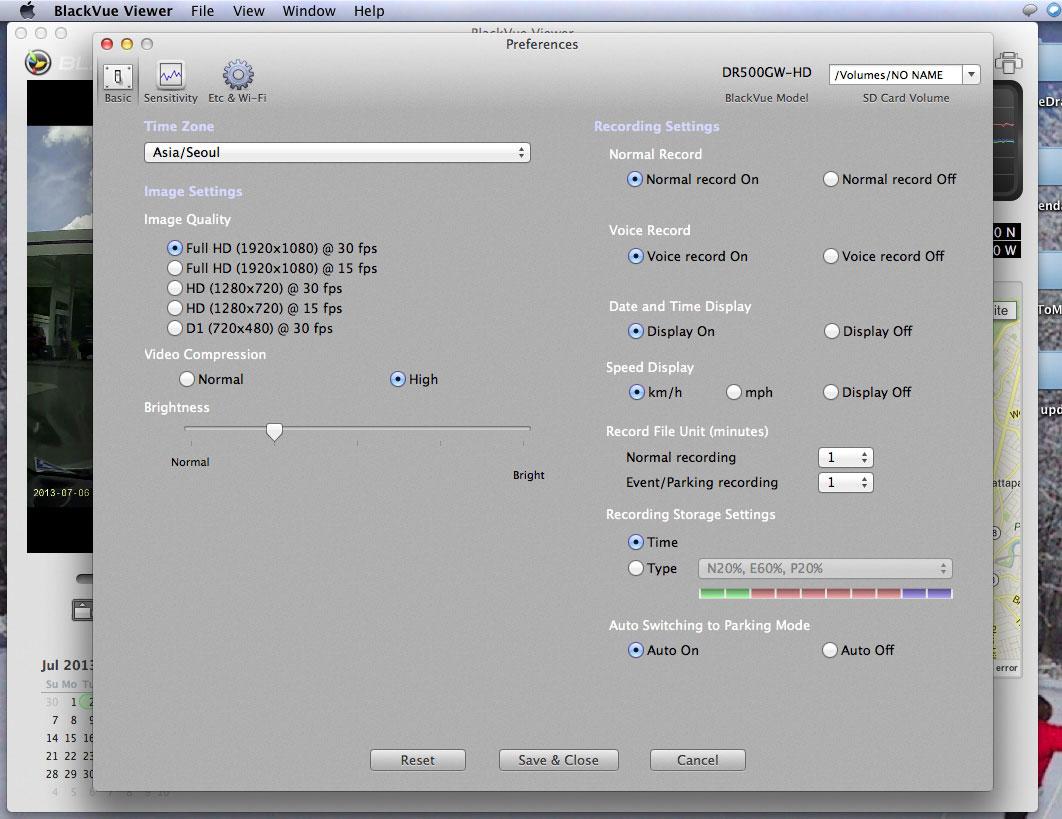Turn date and time Display Off
This screenshot has width=1062, height=819.
pyautogui.click(x=831, y=331)
